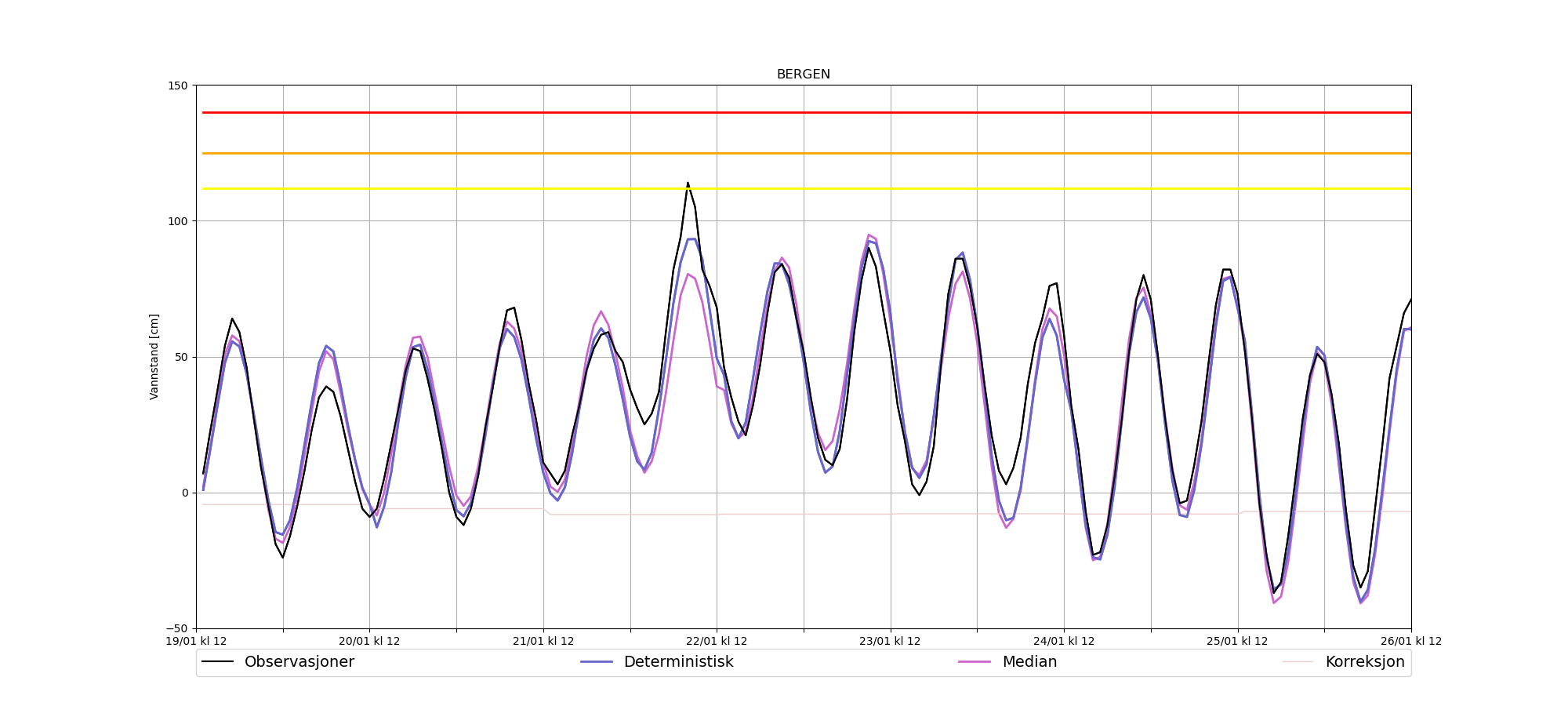The image size is (1568, 706).
Task: Select the 24/01 kl 12 x-axis label
Action: tap(1064, 641)
